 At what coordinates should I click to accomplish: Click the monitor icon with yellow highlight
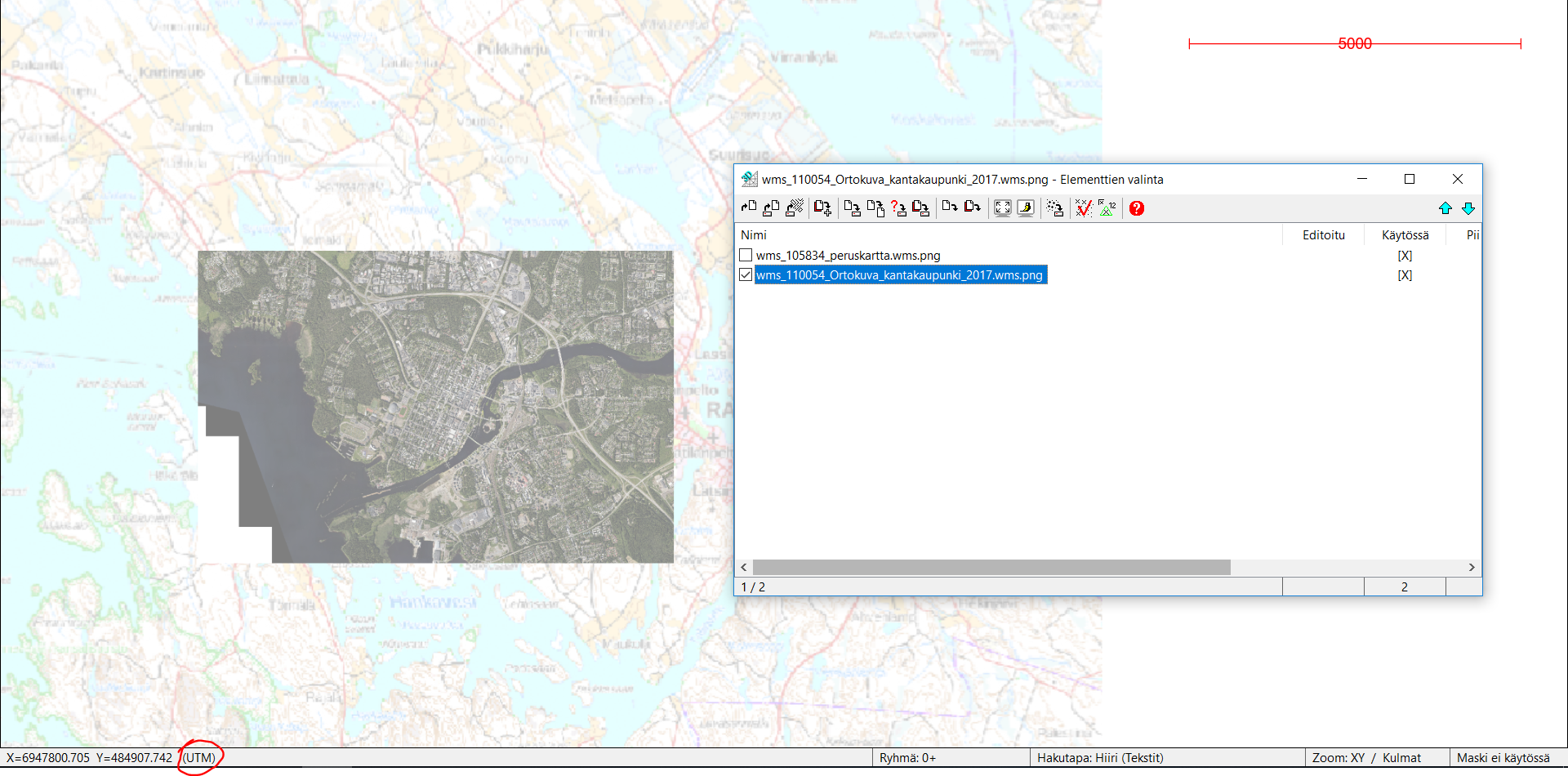point(1026,208)
